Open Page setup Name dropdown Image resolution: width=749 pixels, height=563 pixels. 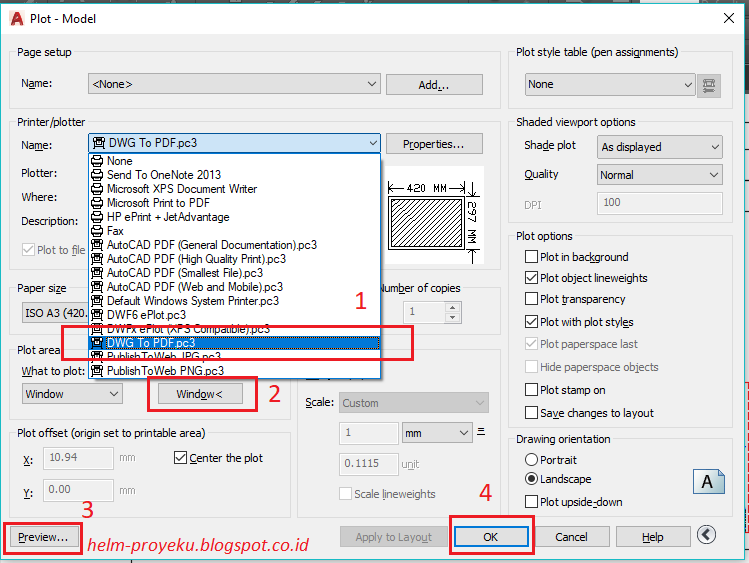coord(234,84)
